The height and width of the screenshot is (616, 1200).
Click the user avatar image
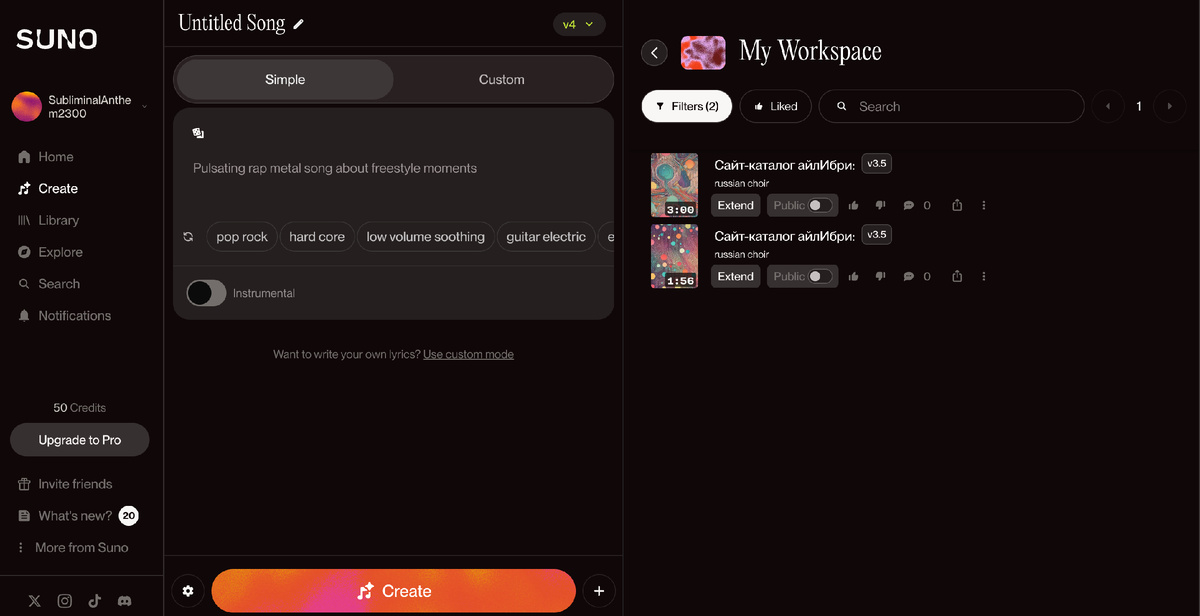[26, 107]
